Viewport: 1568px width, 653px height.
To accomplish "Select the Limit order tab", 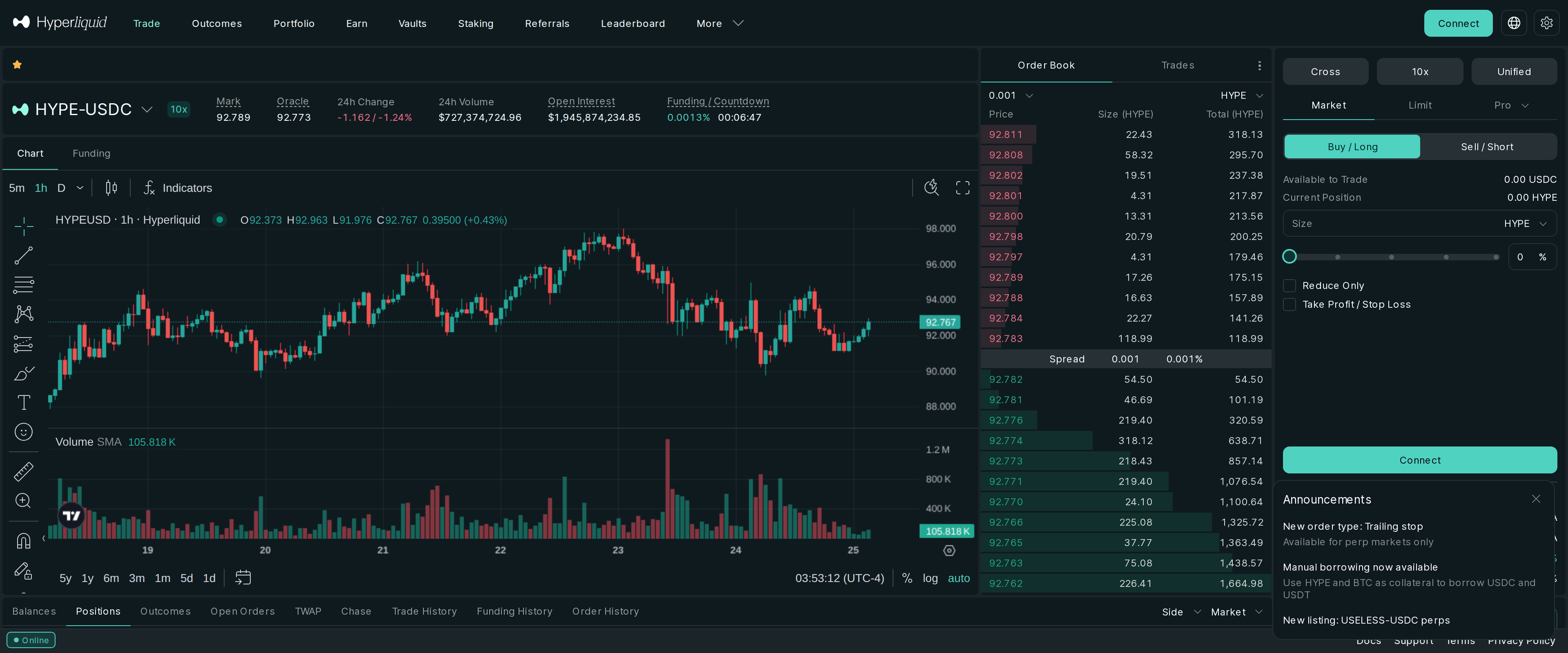I will click(1419, 105).
